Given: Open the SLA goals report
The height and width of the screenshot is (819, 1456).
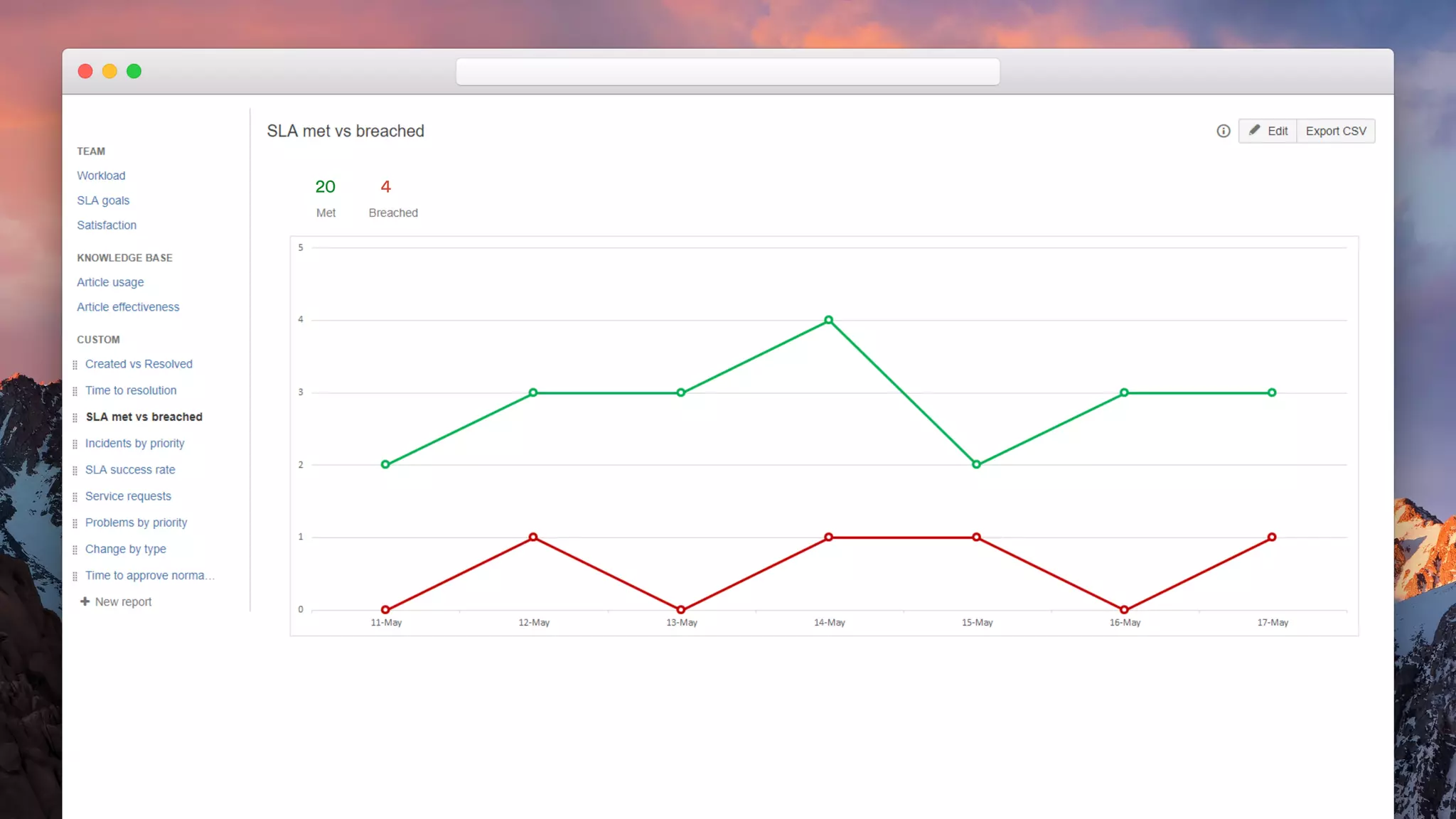Looking at the screenshot, I should [x=103, y=200].
